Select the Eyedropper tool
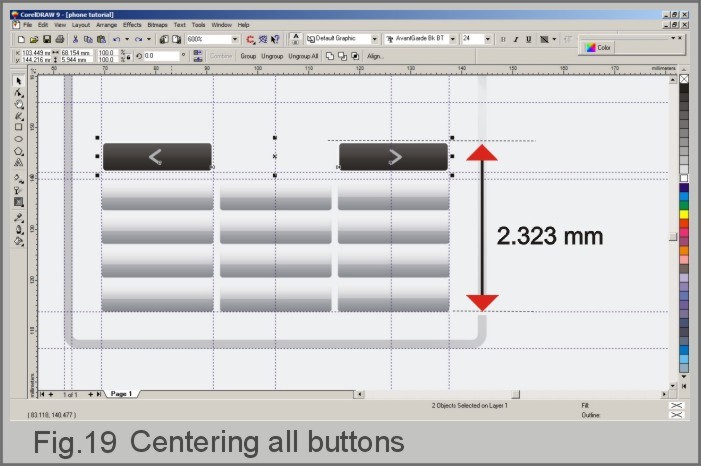This screenshot has height=466, width=701. (x=18, y=218)
